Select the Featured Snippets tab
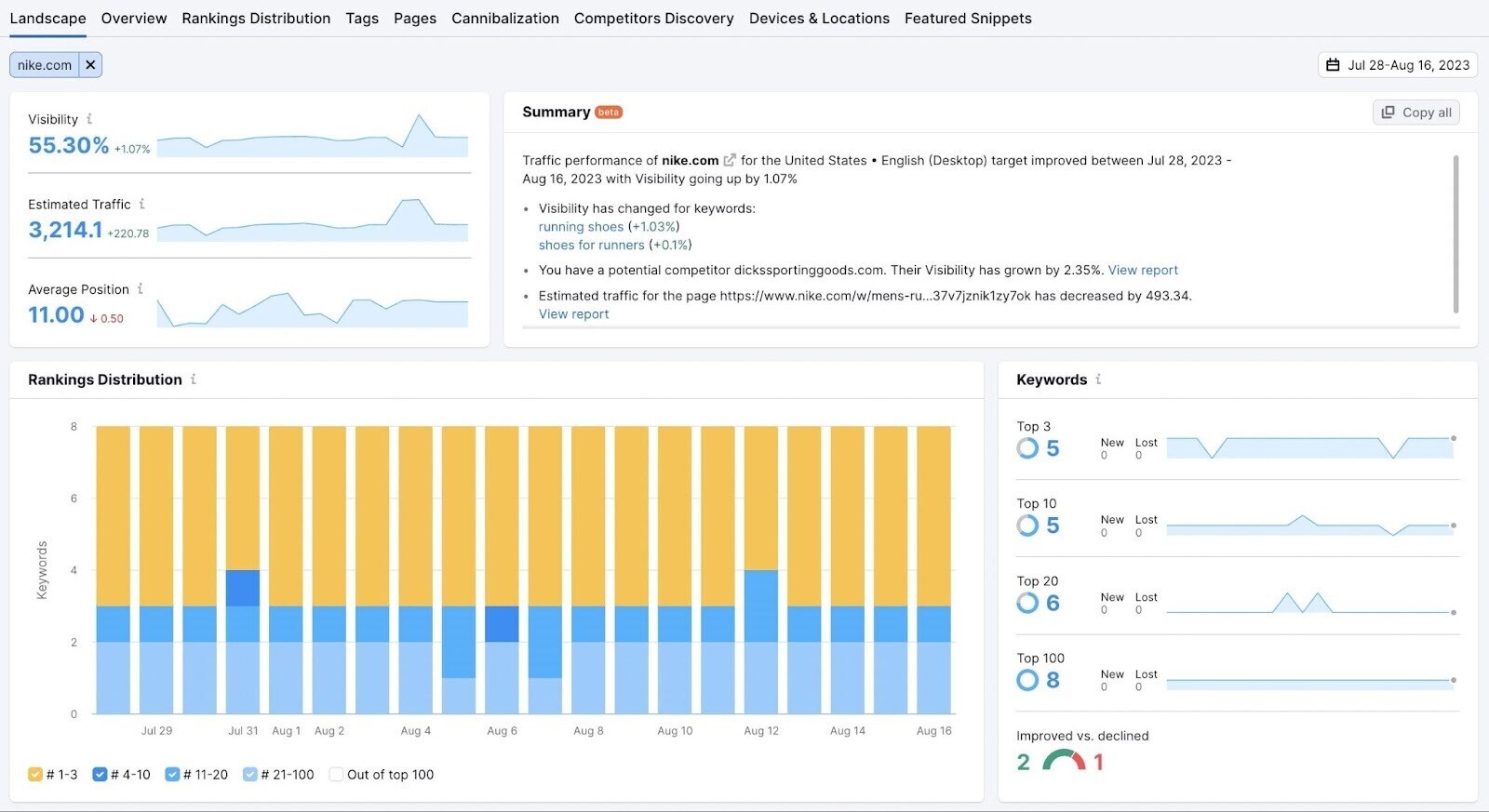The width and height of the screenshot is (1489, 812). [x=968, y=19]
